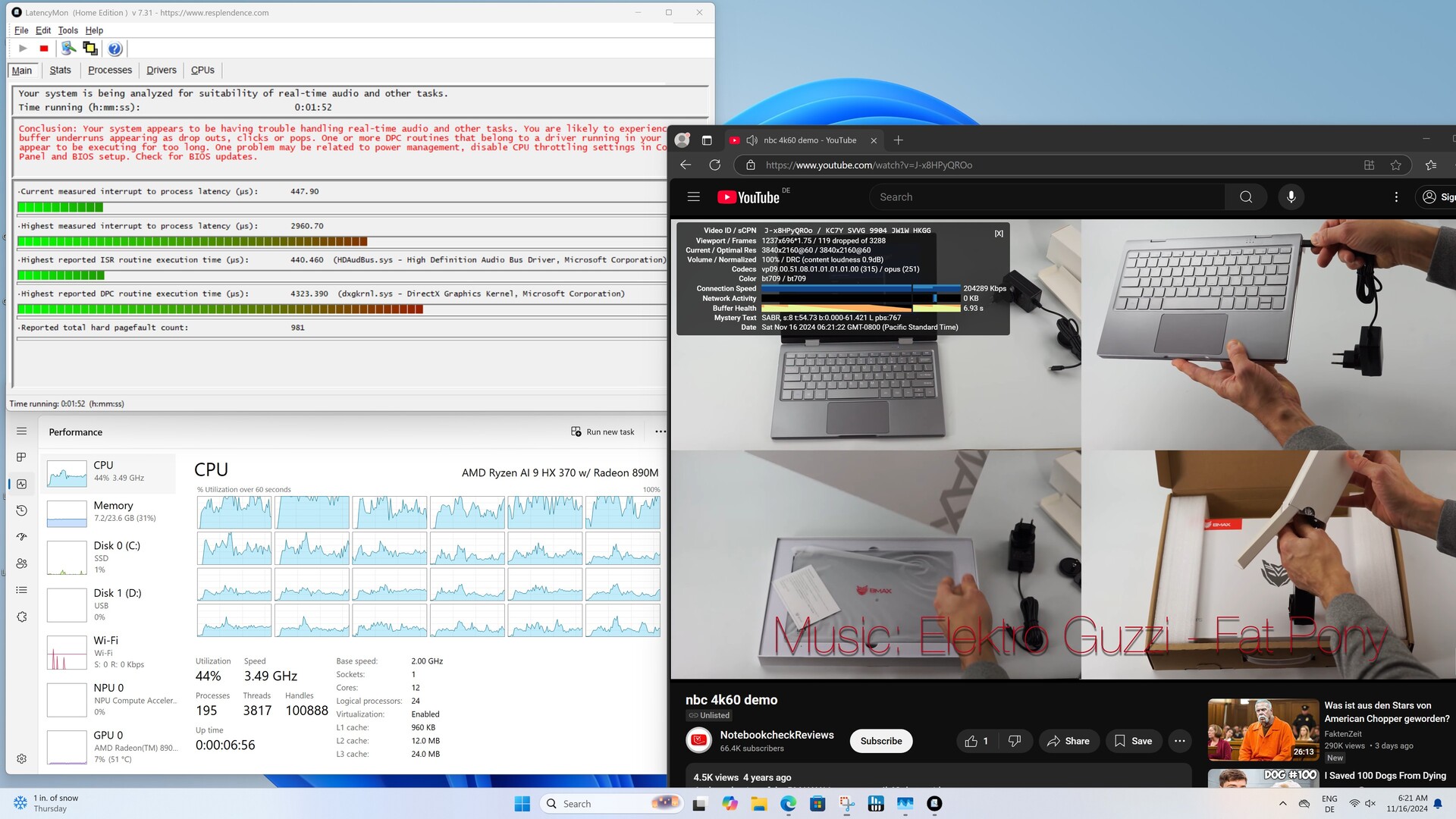Viewport: 1456px width, 819px height.
Task: Toggle Task Manager hamburger navigation menu
Action: 21,431
